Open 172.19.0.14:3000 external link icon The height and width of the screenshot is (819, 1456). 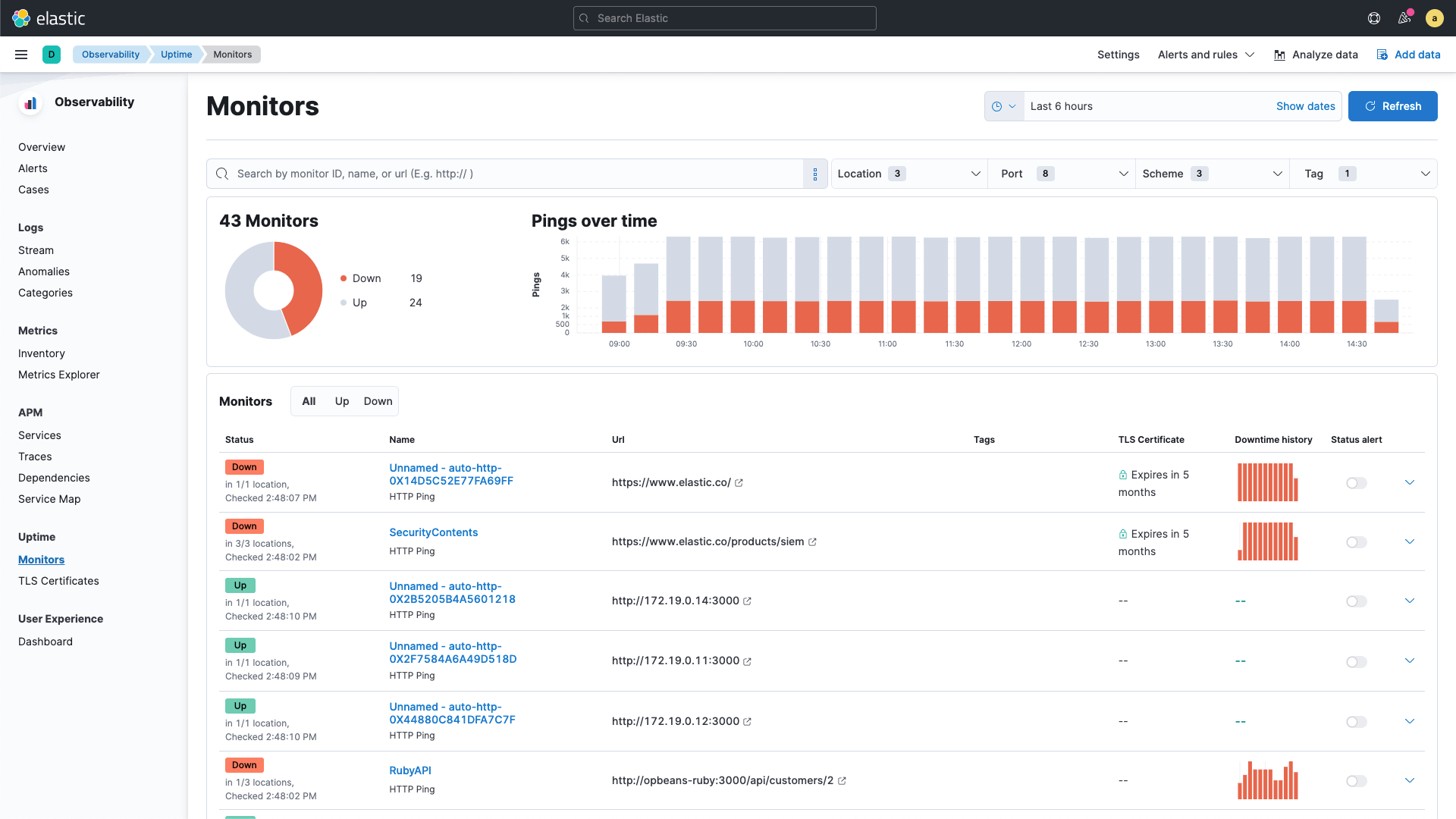pos(747,601)
